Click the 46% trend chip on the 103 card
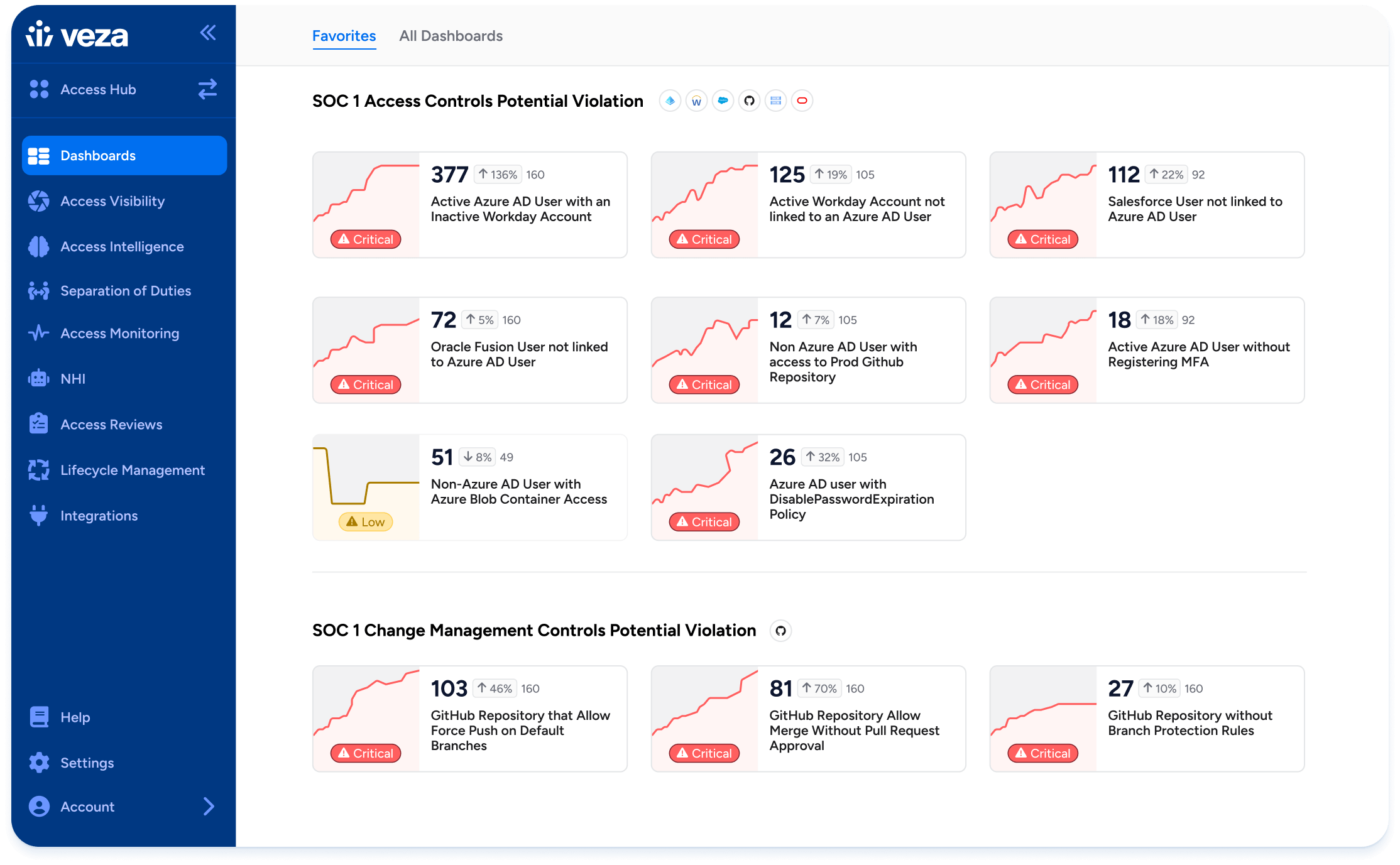 [x=495, y=688]
